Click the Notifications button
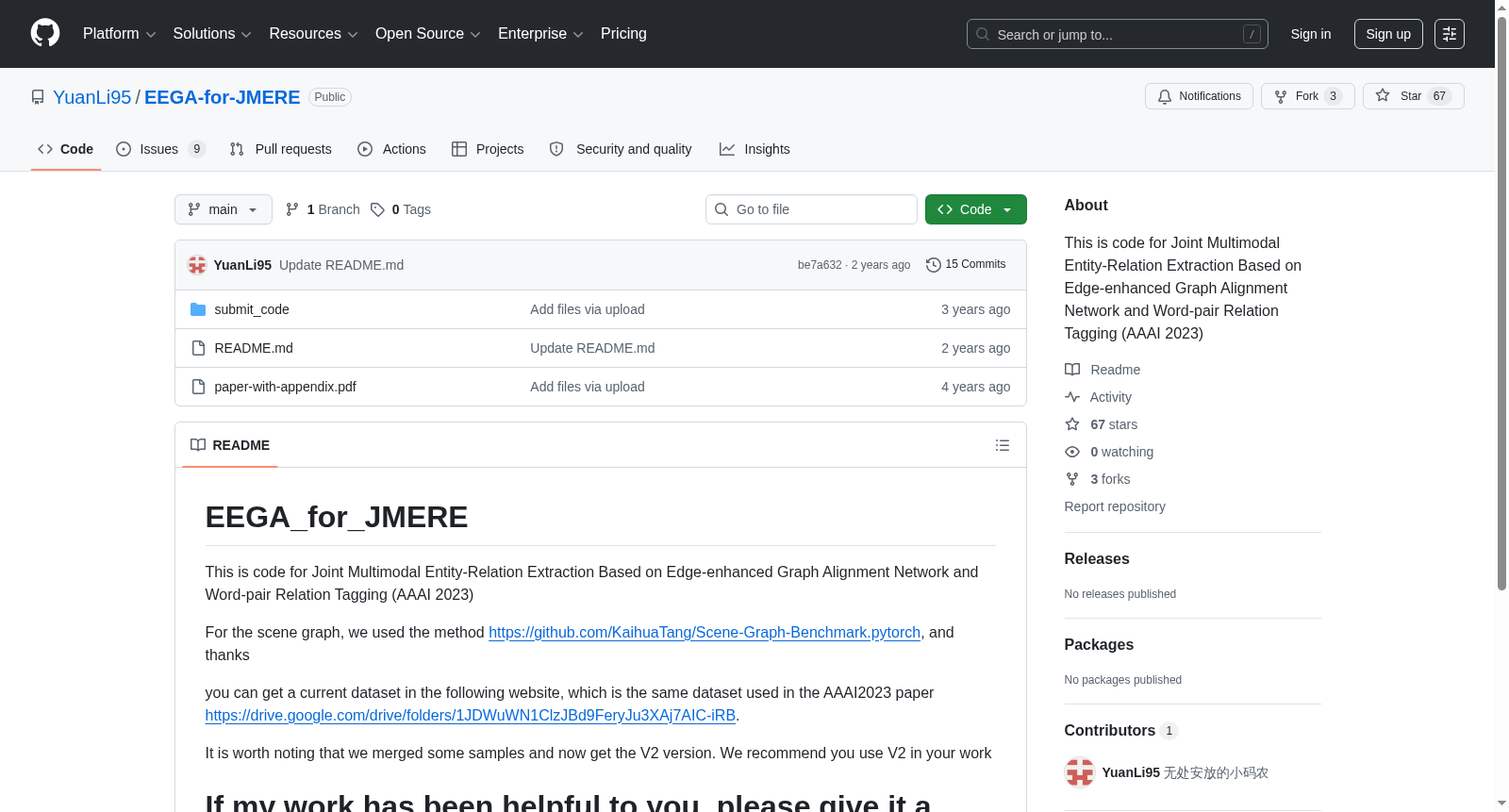This screenshot has height=812, width=1509. (1199, 96)
